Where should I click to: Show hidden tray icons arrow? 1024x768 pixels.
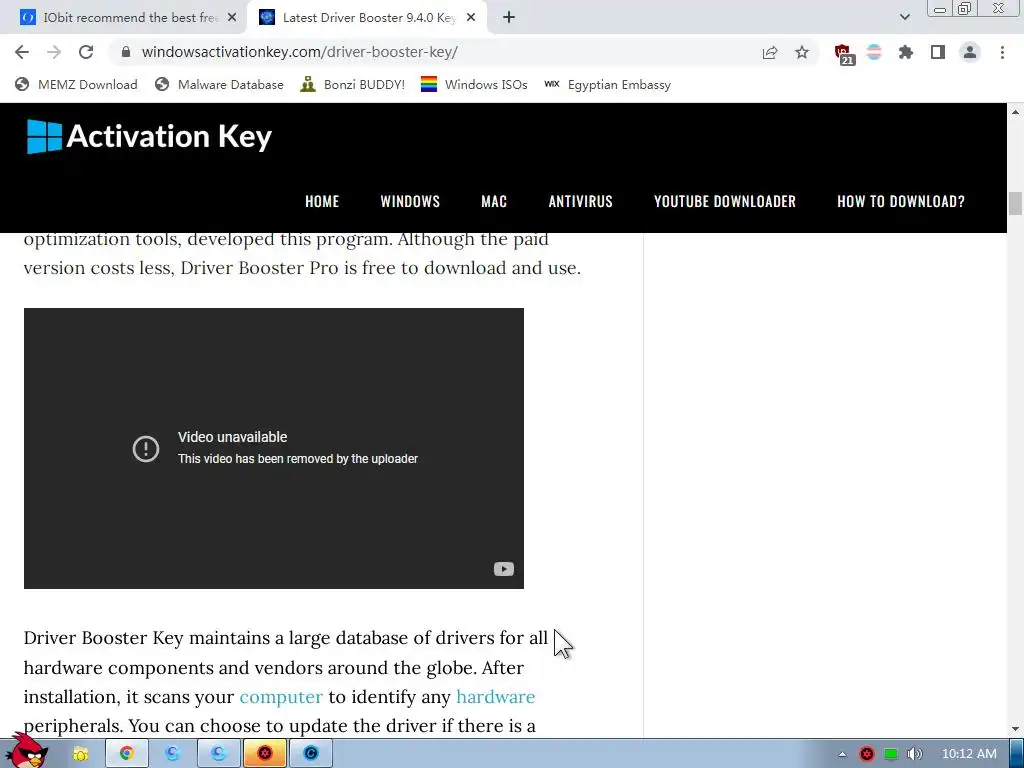(x=842, y=754)
